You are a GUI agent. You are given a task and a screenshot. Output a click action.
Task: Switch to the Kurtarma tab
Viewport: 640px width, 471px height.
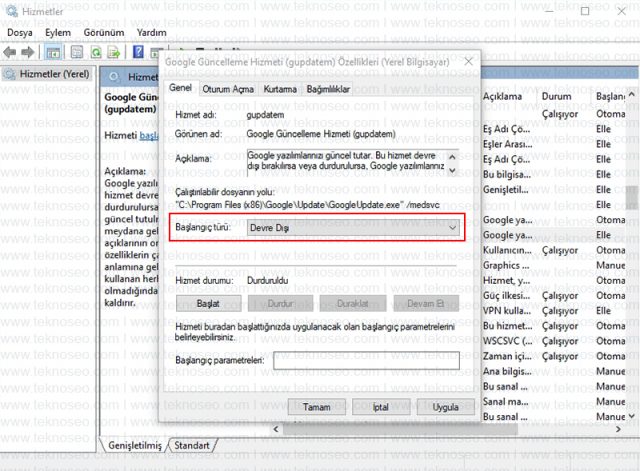280,89
